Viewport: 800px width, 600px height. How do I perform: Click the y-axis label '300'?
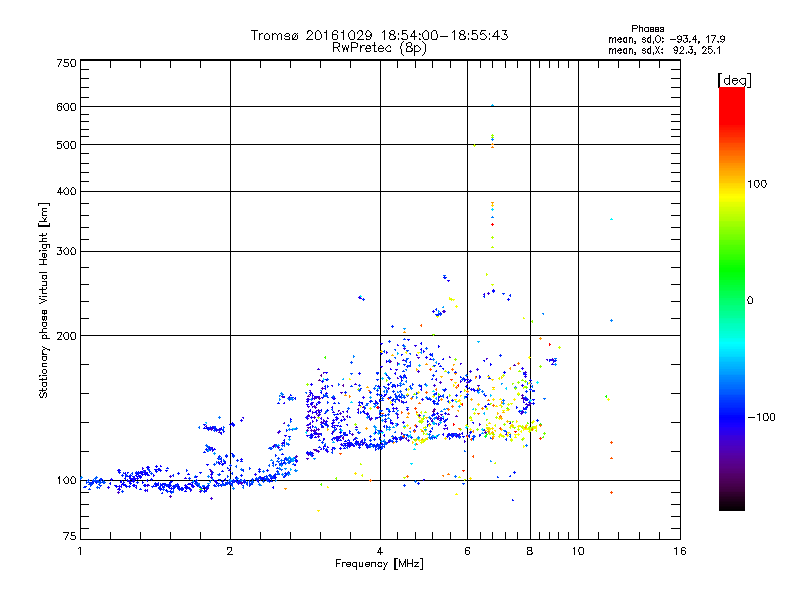[x=66, y=252]
